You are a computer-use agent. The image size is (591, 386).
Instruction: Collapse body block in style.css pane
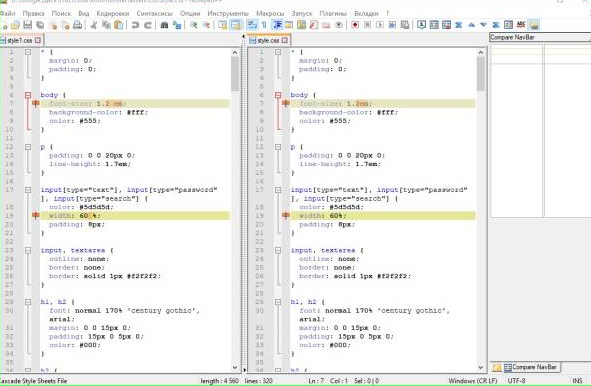coord(278,95)
